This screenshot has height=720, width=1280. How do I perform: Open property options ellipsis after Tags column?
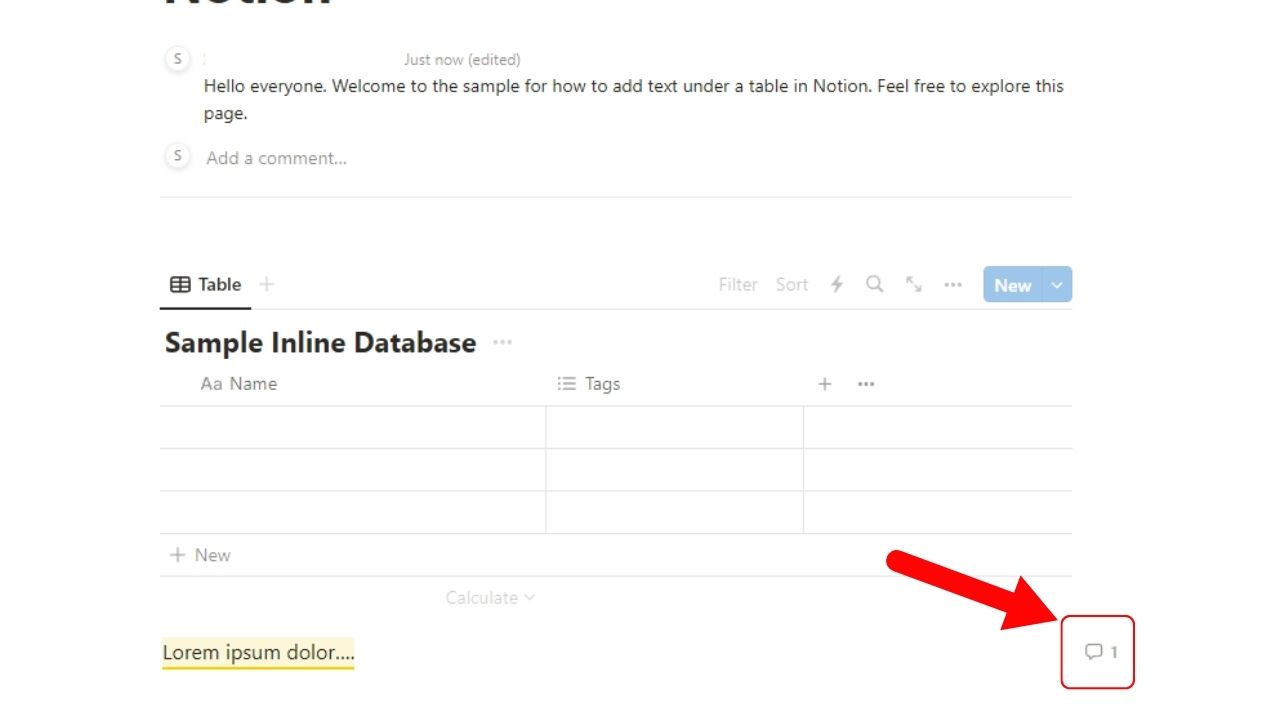coord(866,384)
